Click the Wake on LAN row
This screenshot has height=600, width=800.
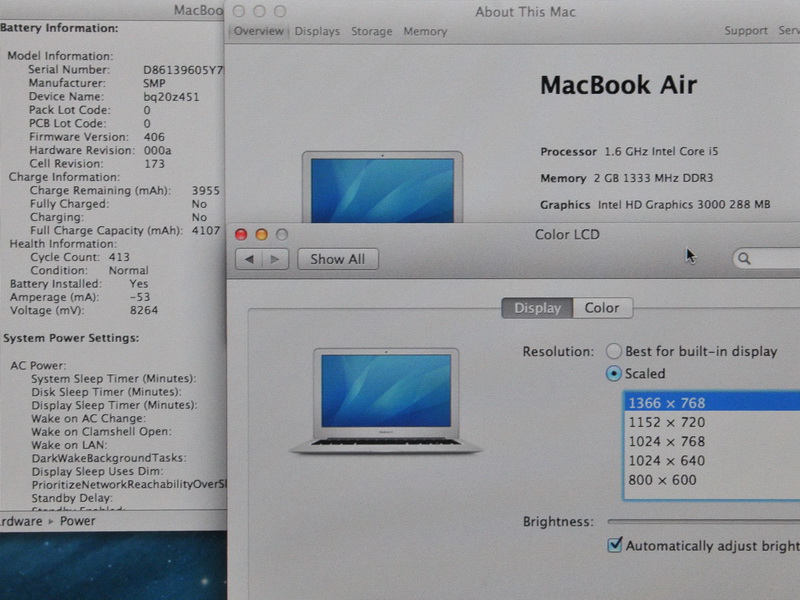[69, 445]
